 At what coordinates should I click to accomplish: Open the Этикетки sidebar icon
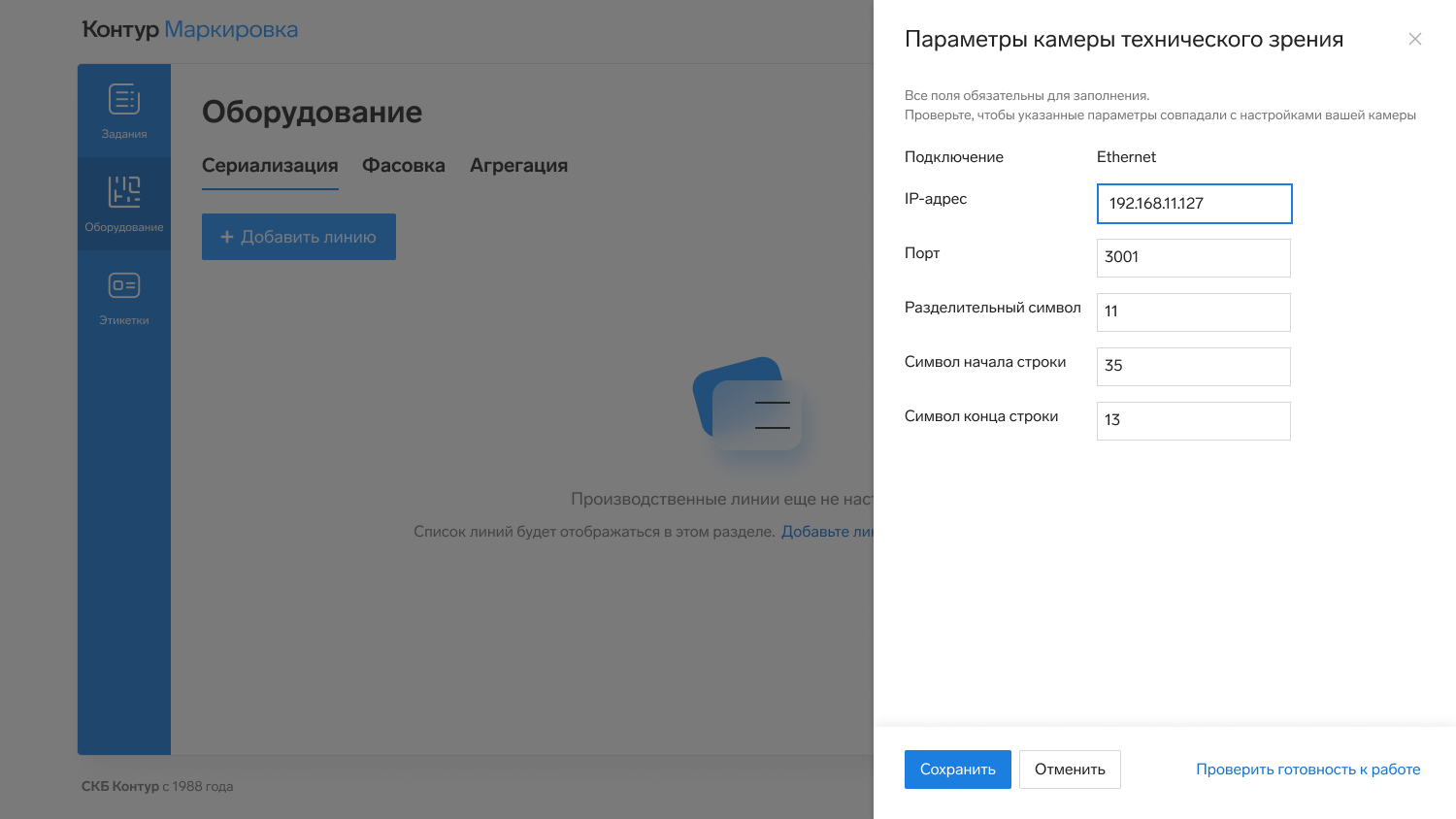pyautogui.click(x=124, y=297)
